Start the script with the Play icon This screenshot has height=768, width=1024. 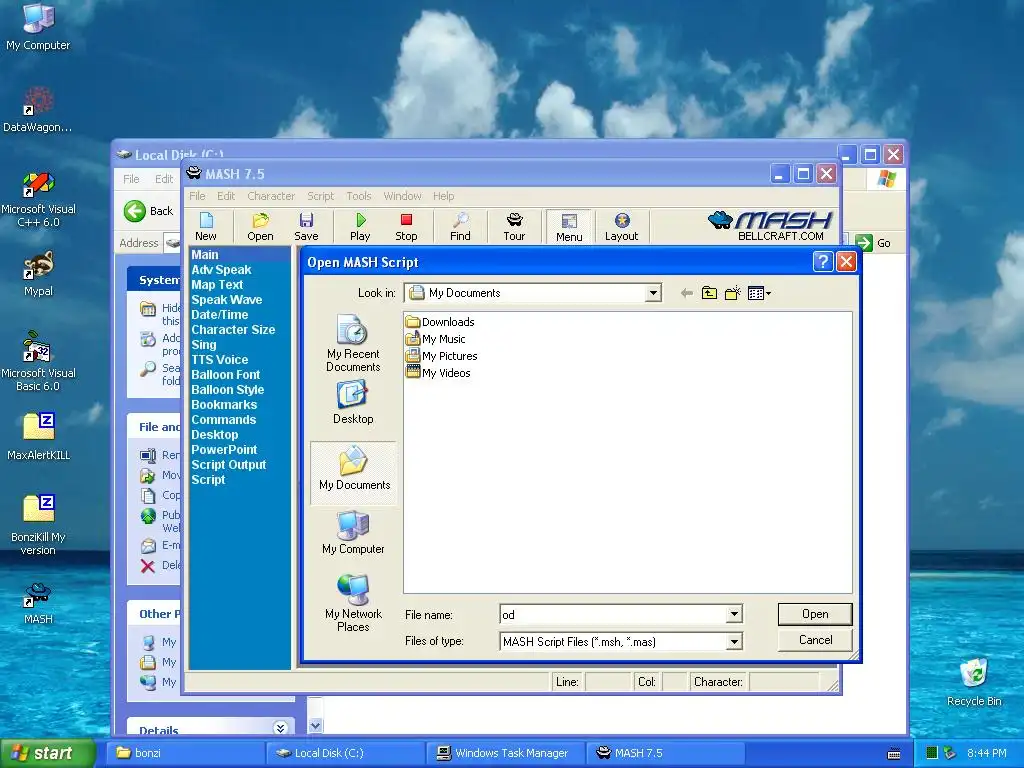click(360, 226)
